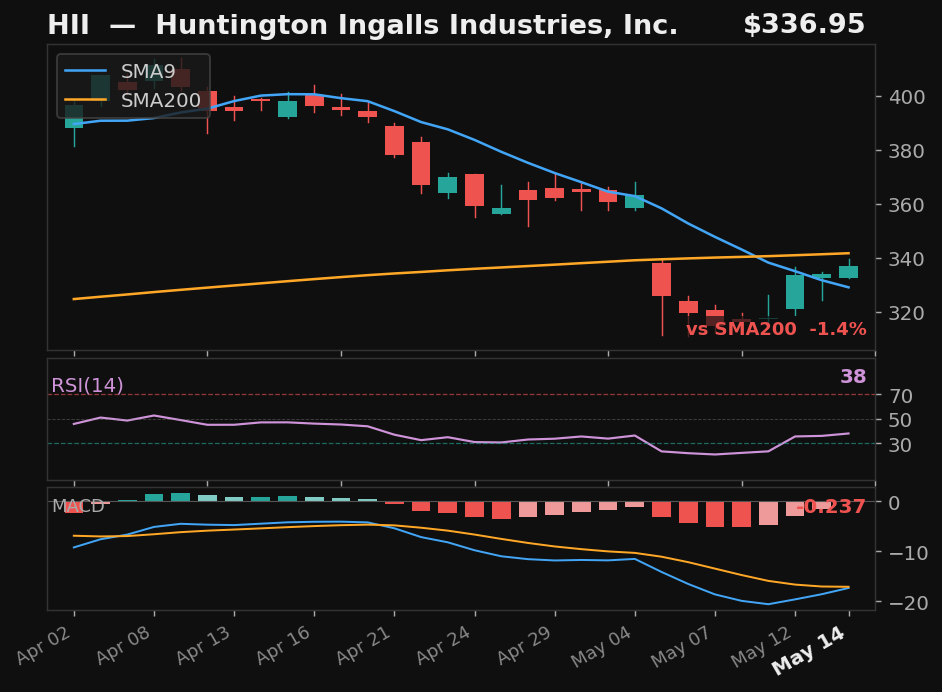
Task: Click the bold May 14 date label
Action: [810, 650]
